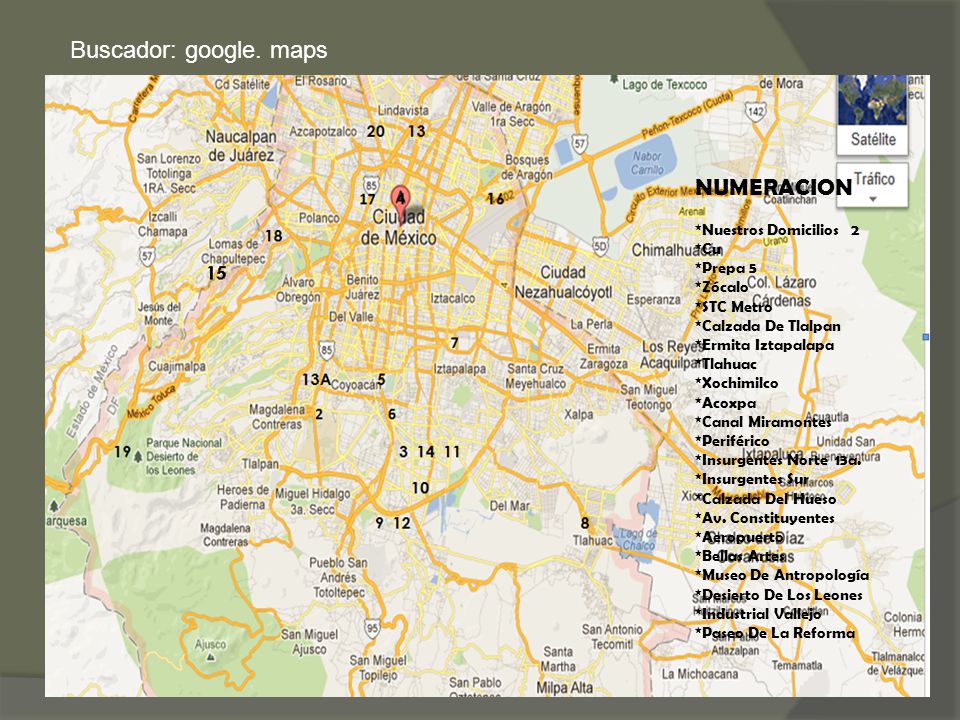Click number 17 left of the red marker

coord(367,200)
